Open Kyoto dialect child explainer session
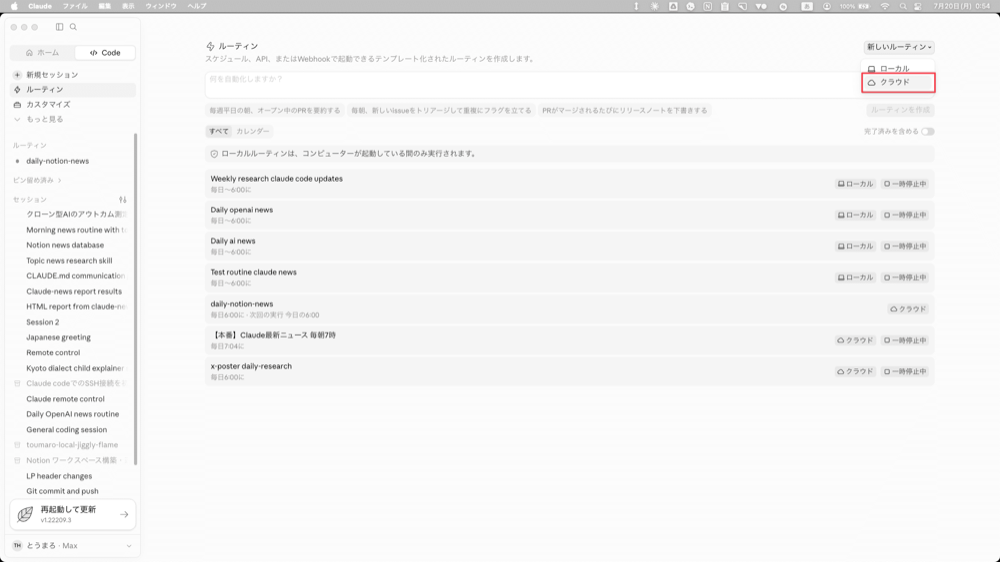1000x562 pixels. (x=75, y=368)
